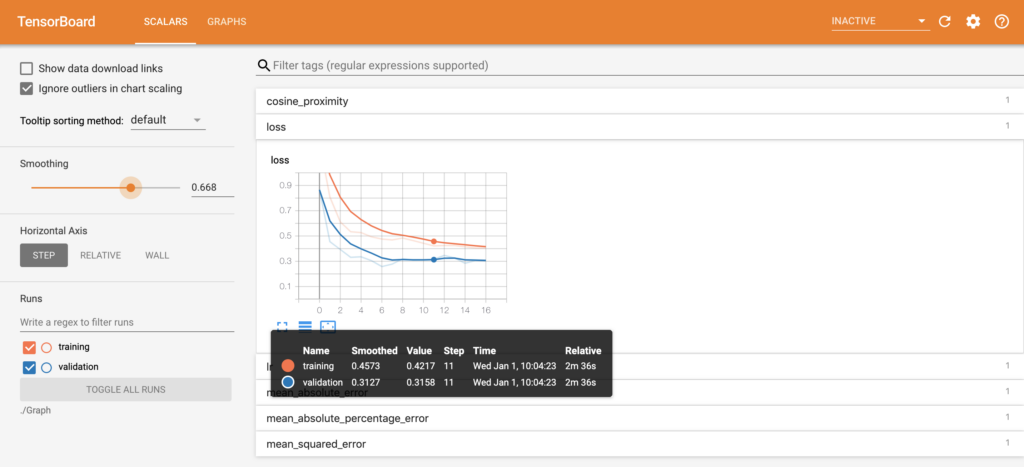Expand the mean_squared_error section

[x=639, y=444]
